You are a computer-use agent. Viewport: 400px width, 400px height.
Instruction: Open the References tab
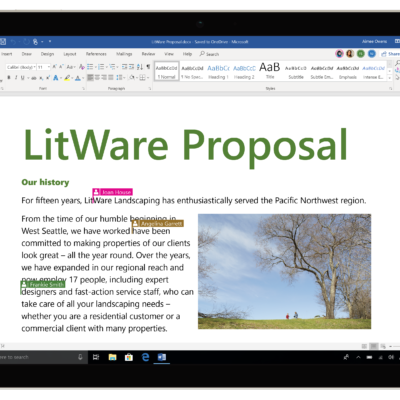pyautogui.click(x=96, y=54)
